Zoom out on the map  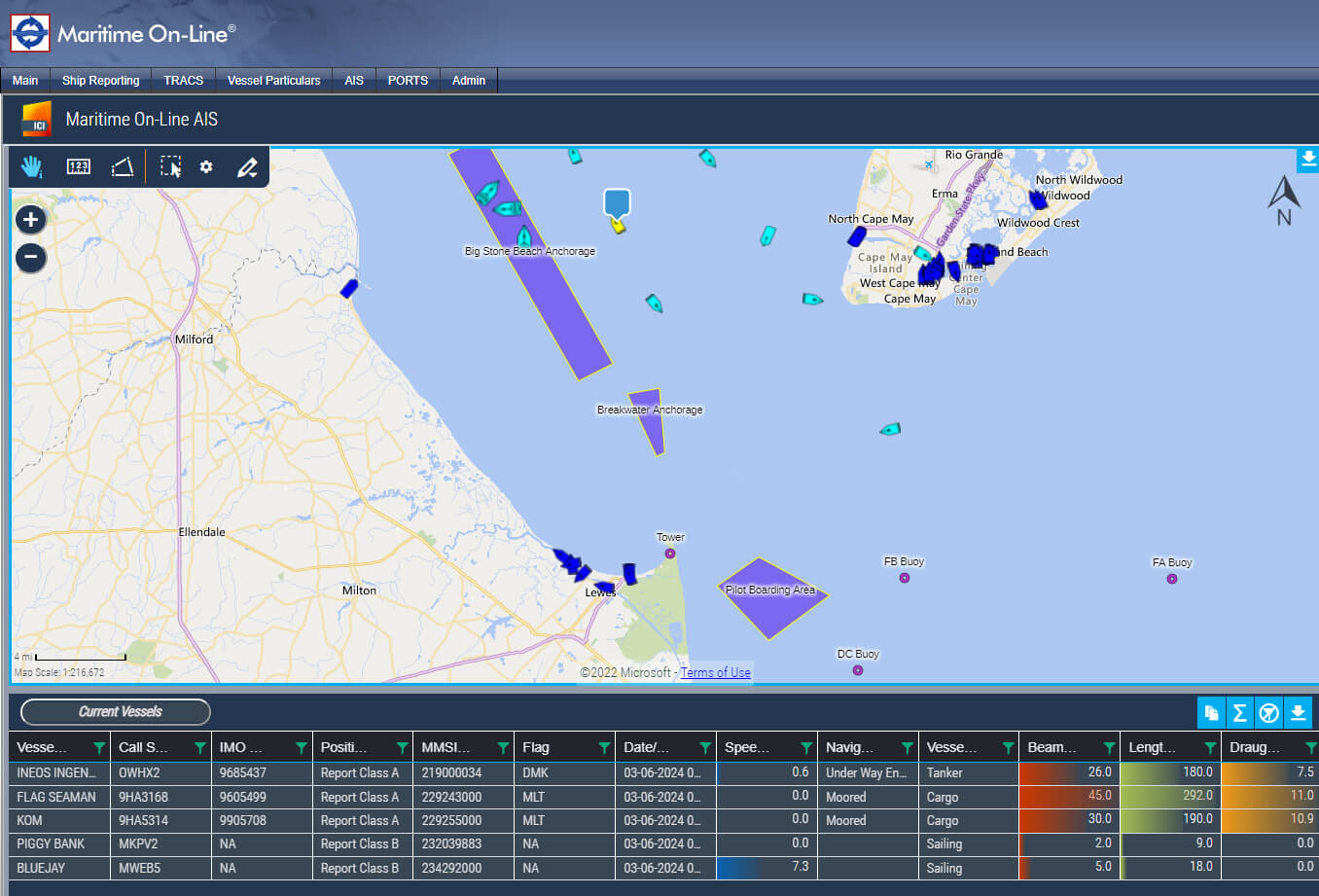[31, 258]
